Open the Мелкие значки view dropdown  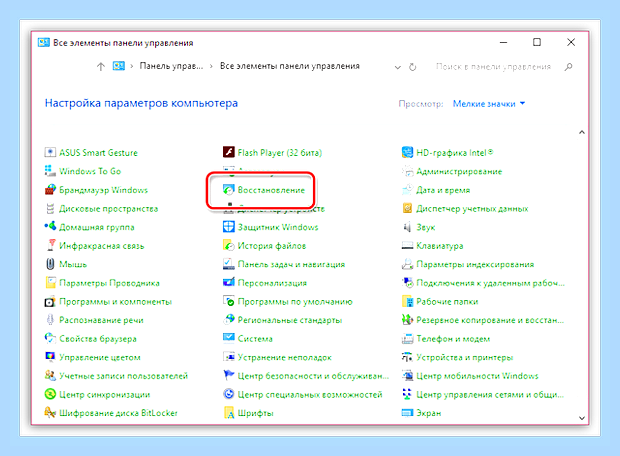click(x=489, y=104)
